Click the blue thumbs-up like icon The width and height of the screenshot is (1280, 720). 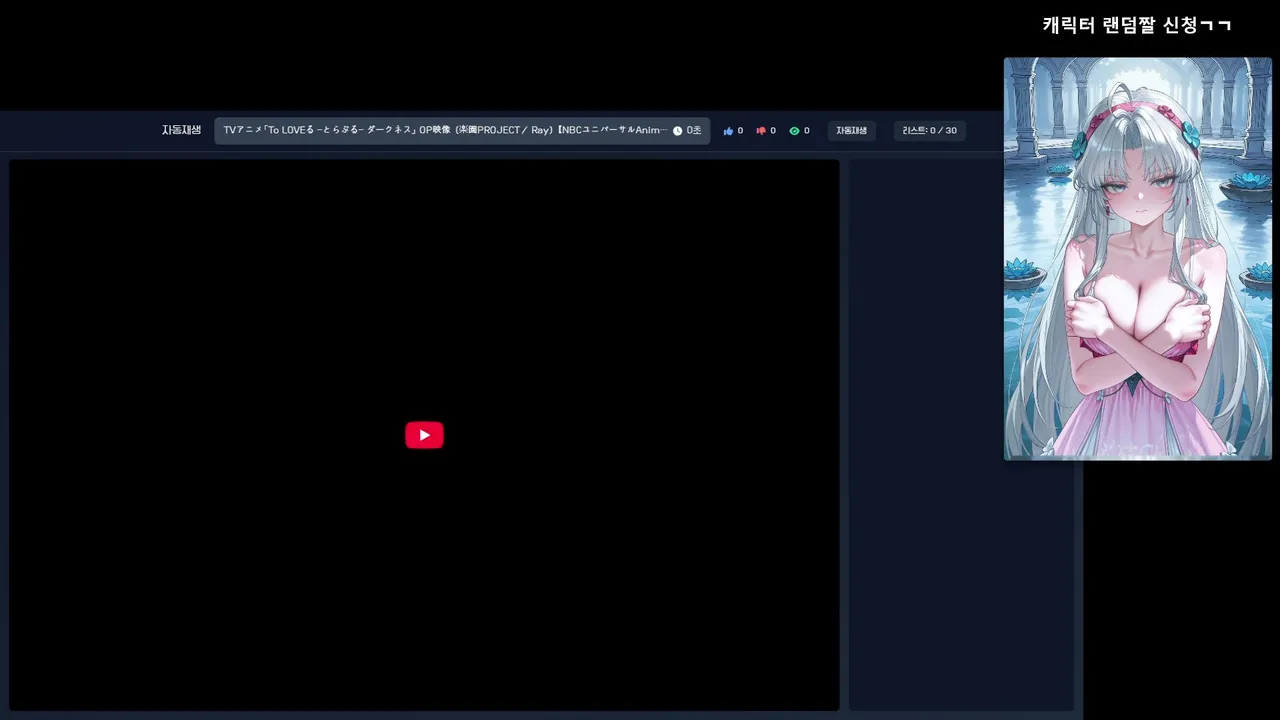tap(729, 131)
